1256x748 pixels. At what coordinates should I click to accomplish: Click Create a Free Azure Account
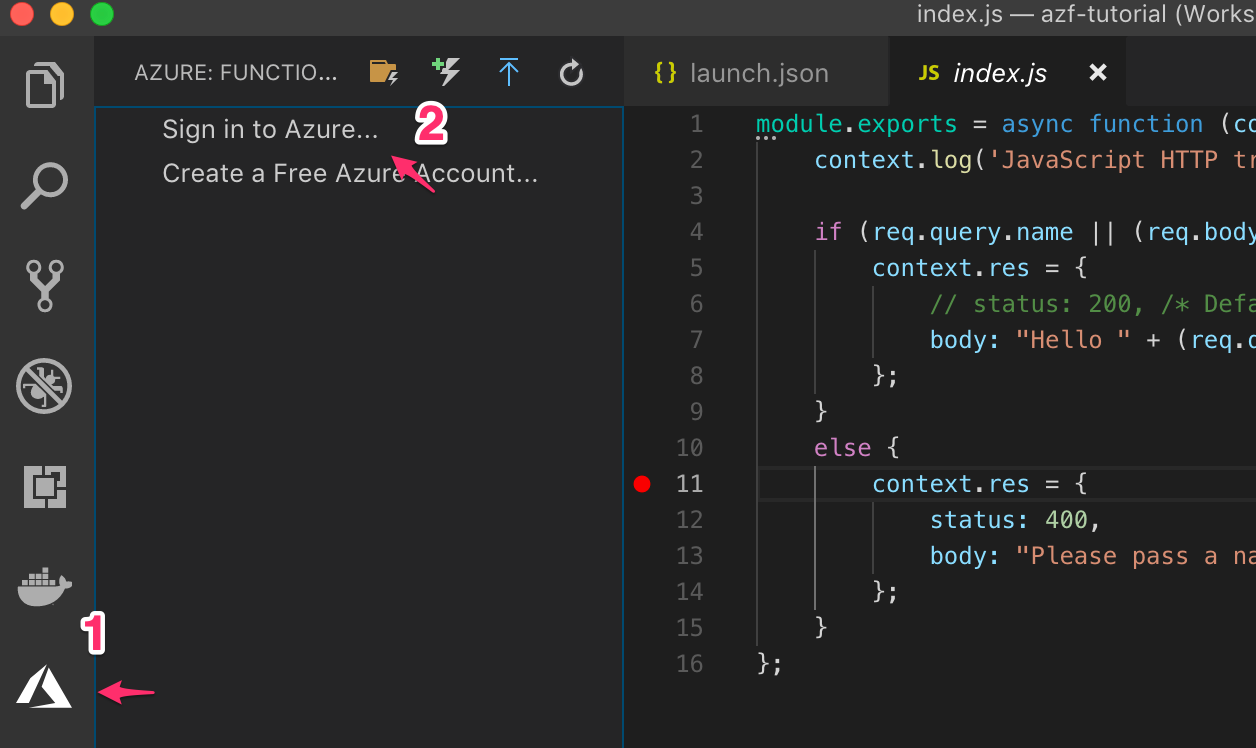[350, 174]
